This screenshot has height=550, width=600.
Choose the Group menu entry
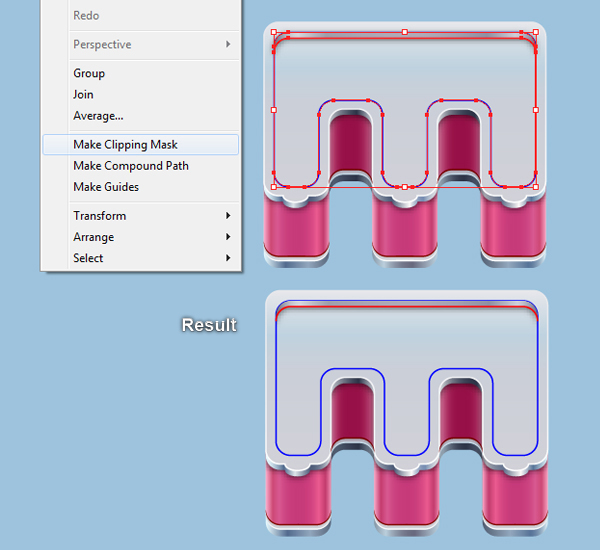[x=140, y=73]
